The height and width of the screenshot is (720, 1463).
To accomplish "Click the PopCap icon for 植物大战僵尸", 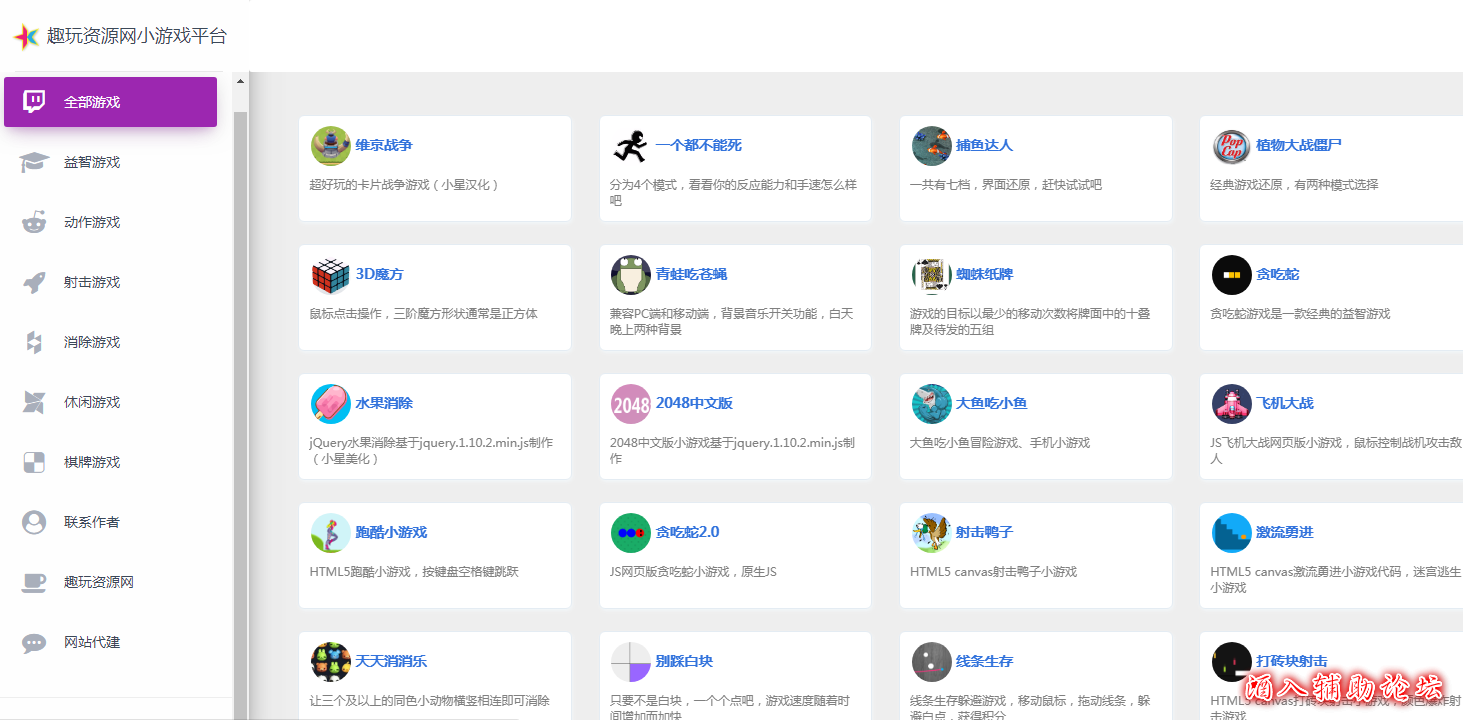I will click(1231, 146).
